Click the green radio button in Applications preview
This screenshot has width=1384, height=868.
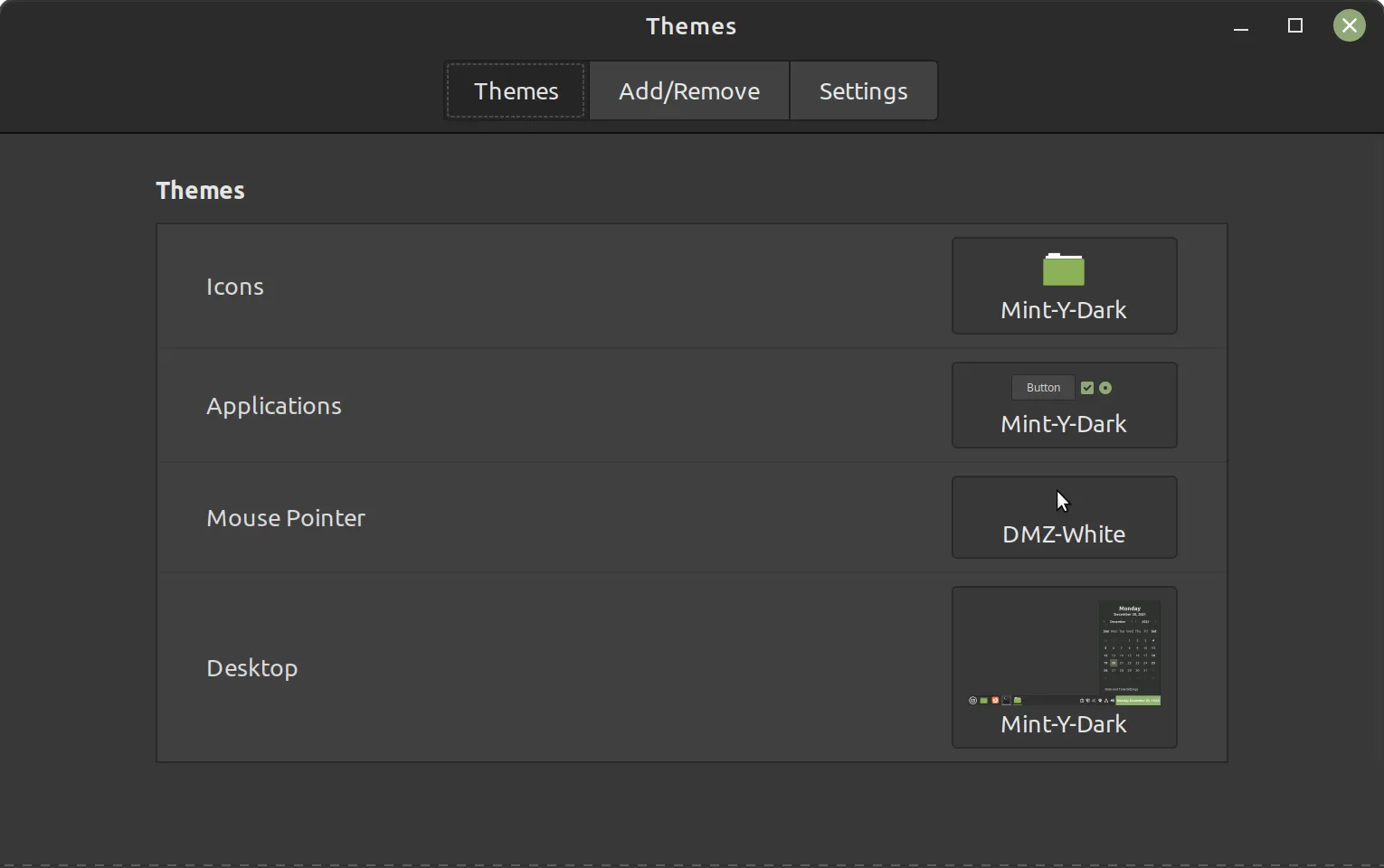point(1105,388)
